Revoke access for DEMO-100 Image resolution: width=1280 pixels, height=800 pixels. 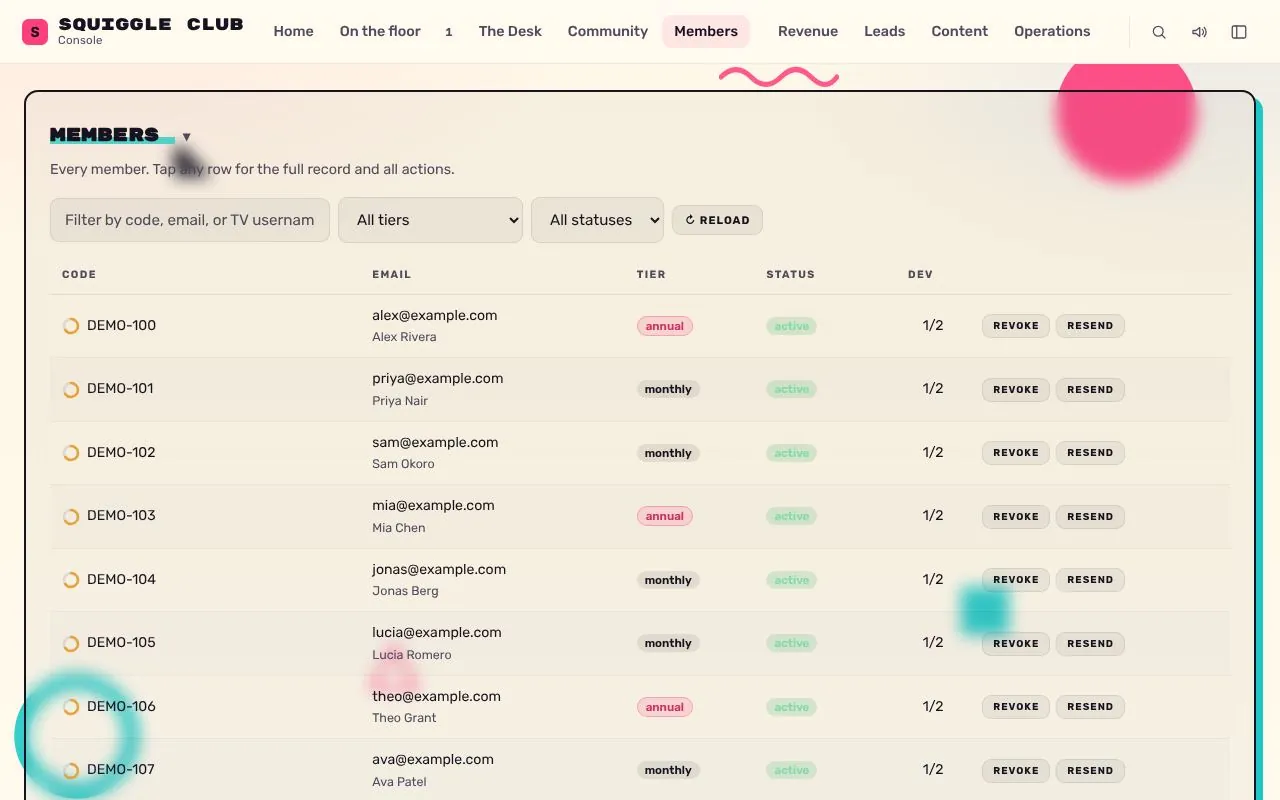click(x=1016, y=326)
